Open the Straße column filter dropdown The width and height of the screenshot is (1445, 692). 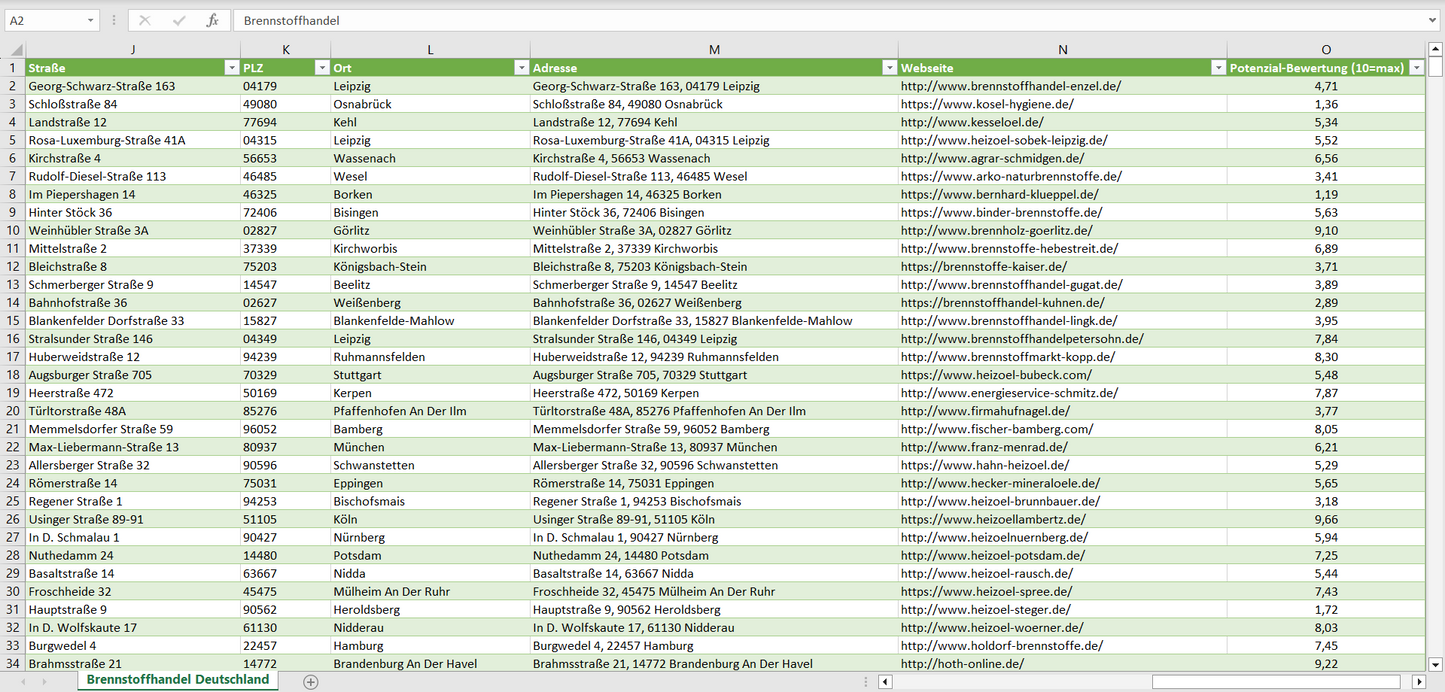pyautogui.click(x=231, y=68)
